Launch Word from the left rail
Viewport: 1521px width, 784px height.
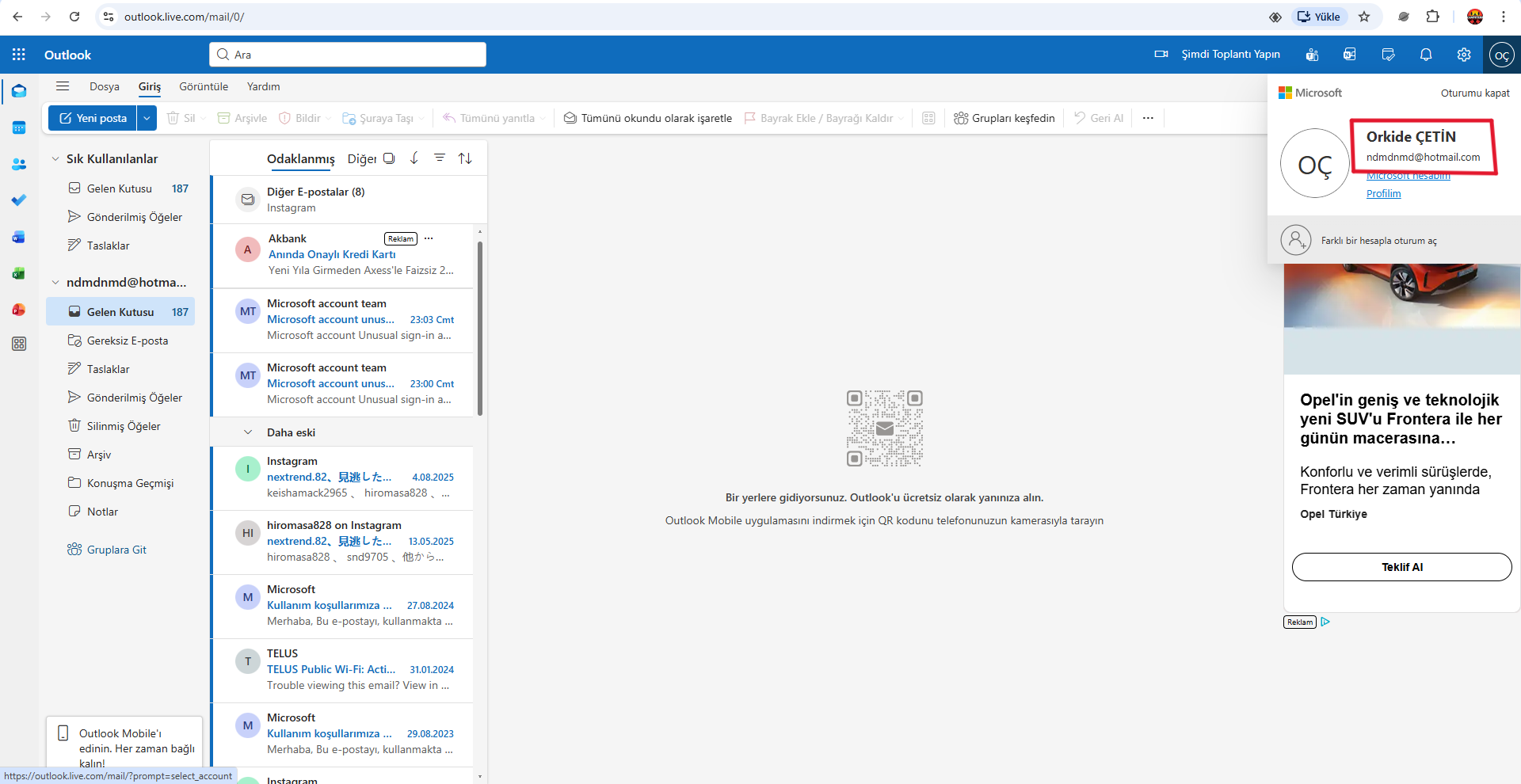click(x=19, y=237)
